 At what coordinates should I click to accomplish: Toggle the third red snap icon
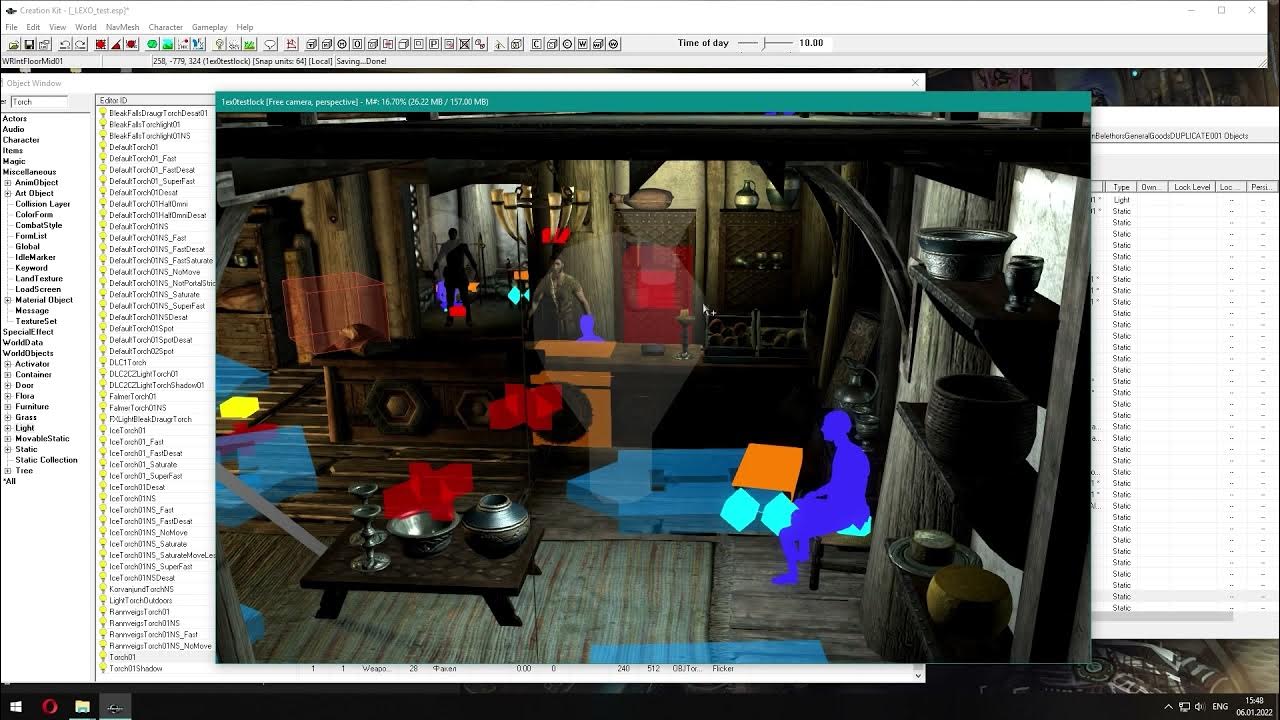(x=132, y=44)
